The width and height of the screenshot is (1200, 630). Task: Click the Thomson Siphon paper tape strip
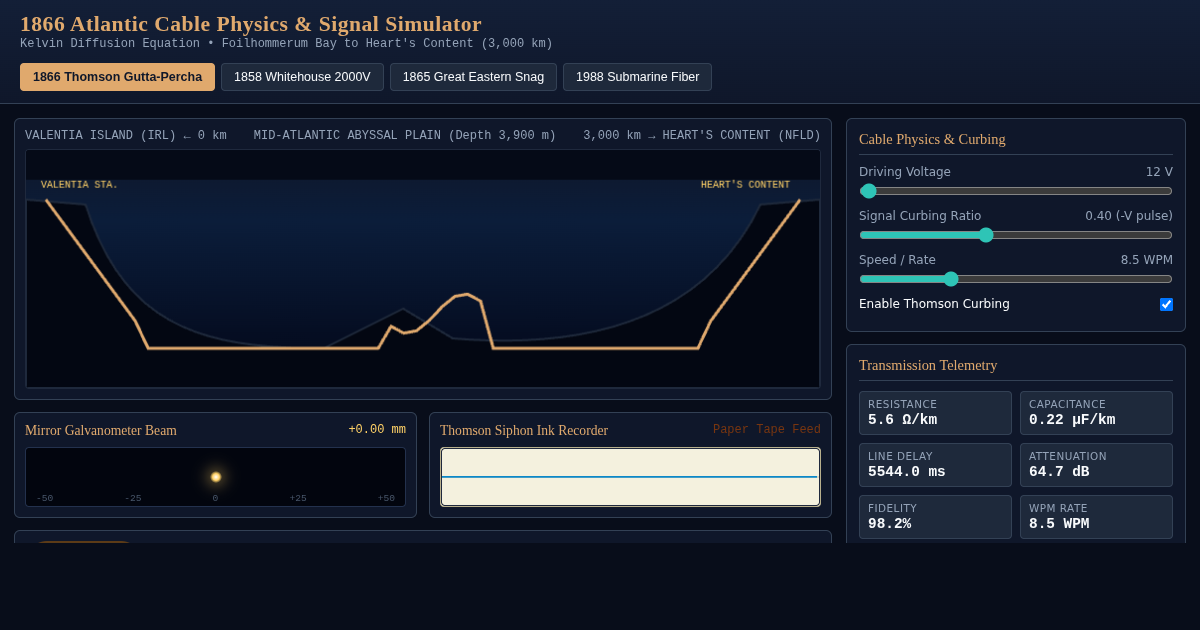coord(630,477)
